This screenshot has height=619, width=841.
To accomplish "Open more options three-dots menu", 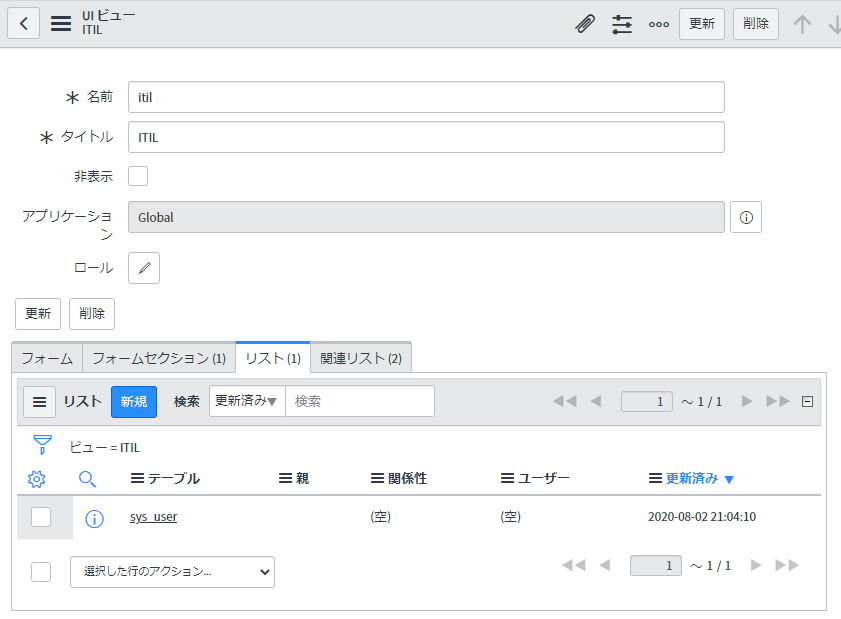I will click(x=659, y=24).
